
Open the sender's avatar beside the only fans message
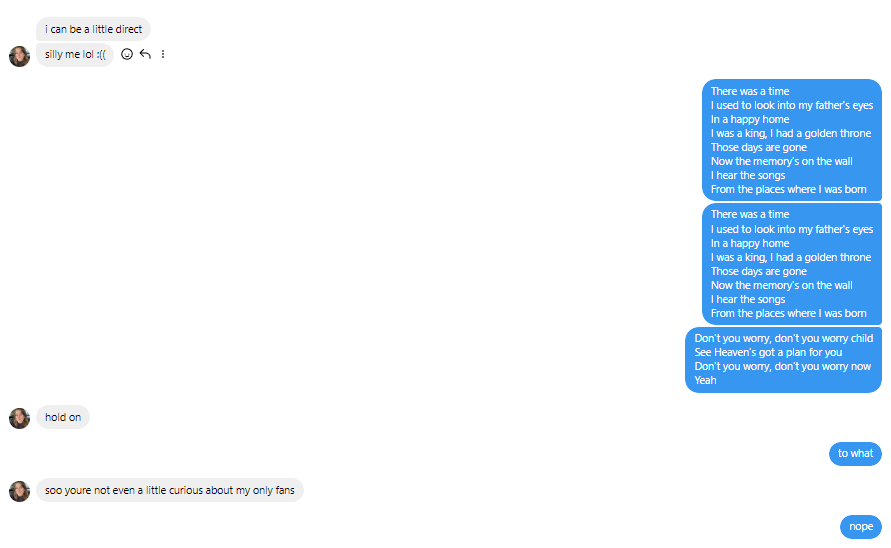point(19,491)
